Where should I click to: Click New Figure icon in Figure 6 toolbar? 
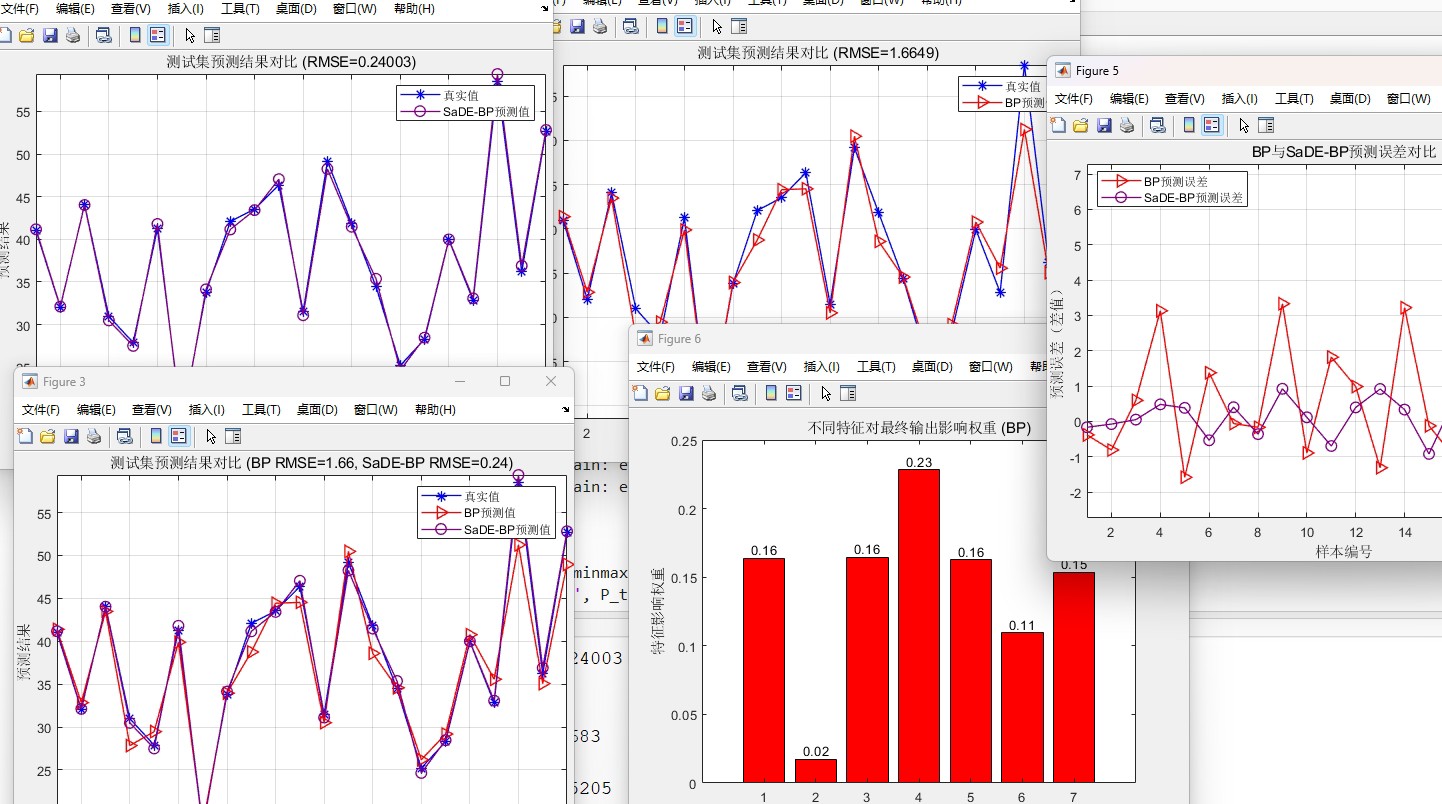coord(641,393)
